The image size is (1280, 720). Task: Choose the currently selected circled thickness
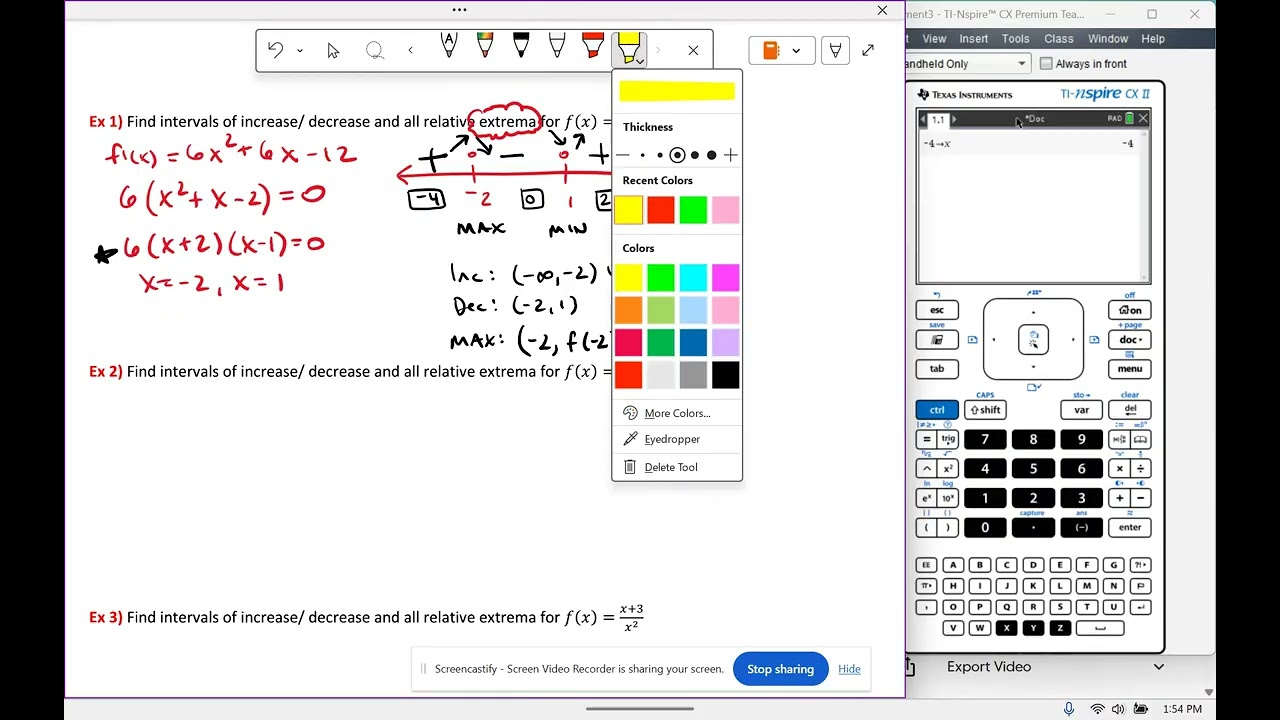(678, 155)
